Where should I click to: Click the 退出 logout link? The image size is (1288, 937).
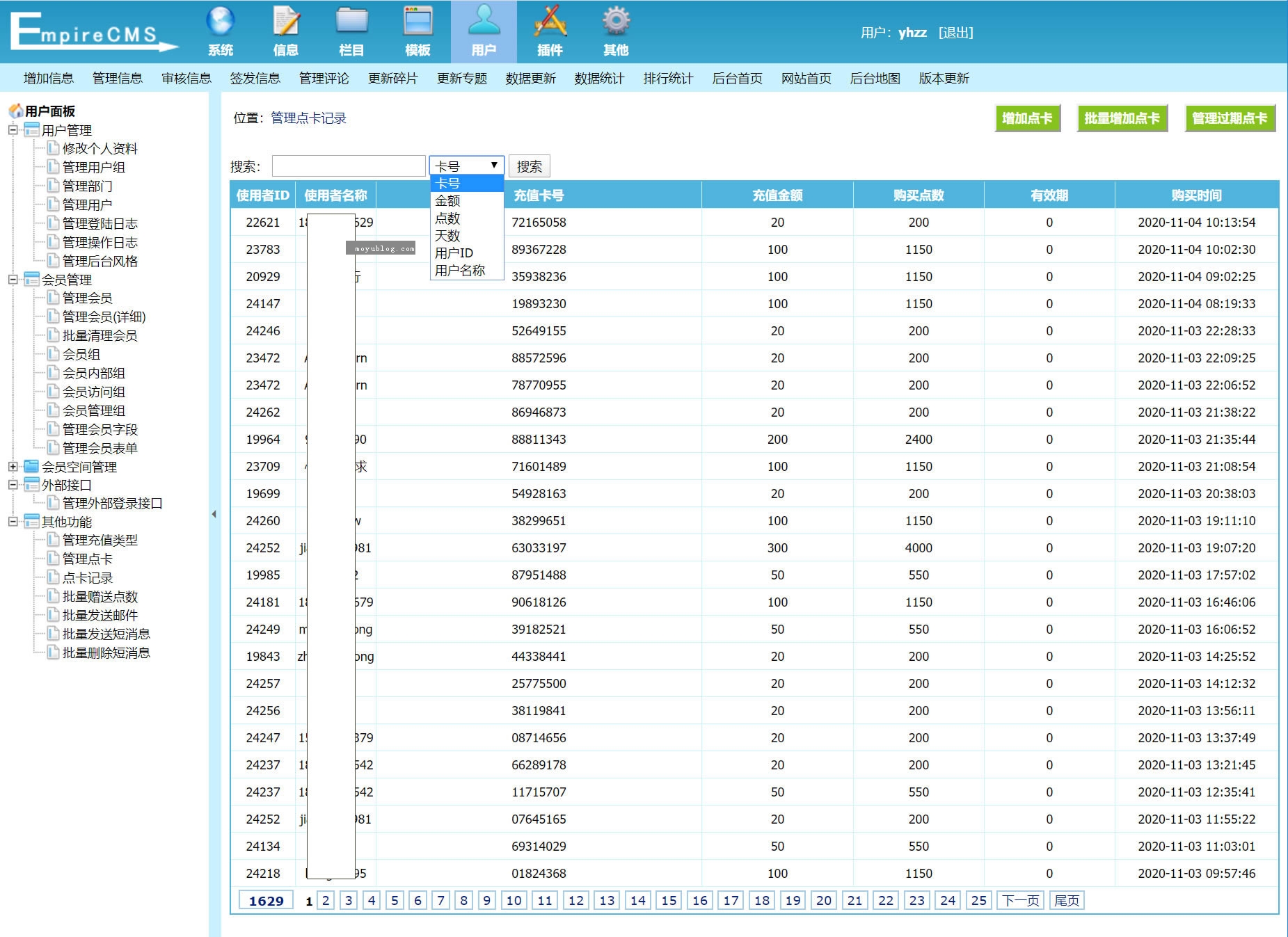[955, 33]
